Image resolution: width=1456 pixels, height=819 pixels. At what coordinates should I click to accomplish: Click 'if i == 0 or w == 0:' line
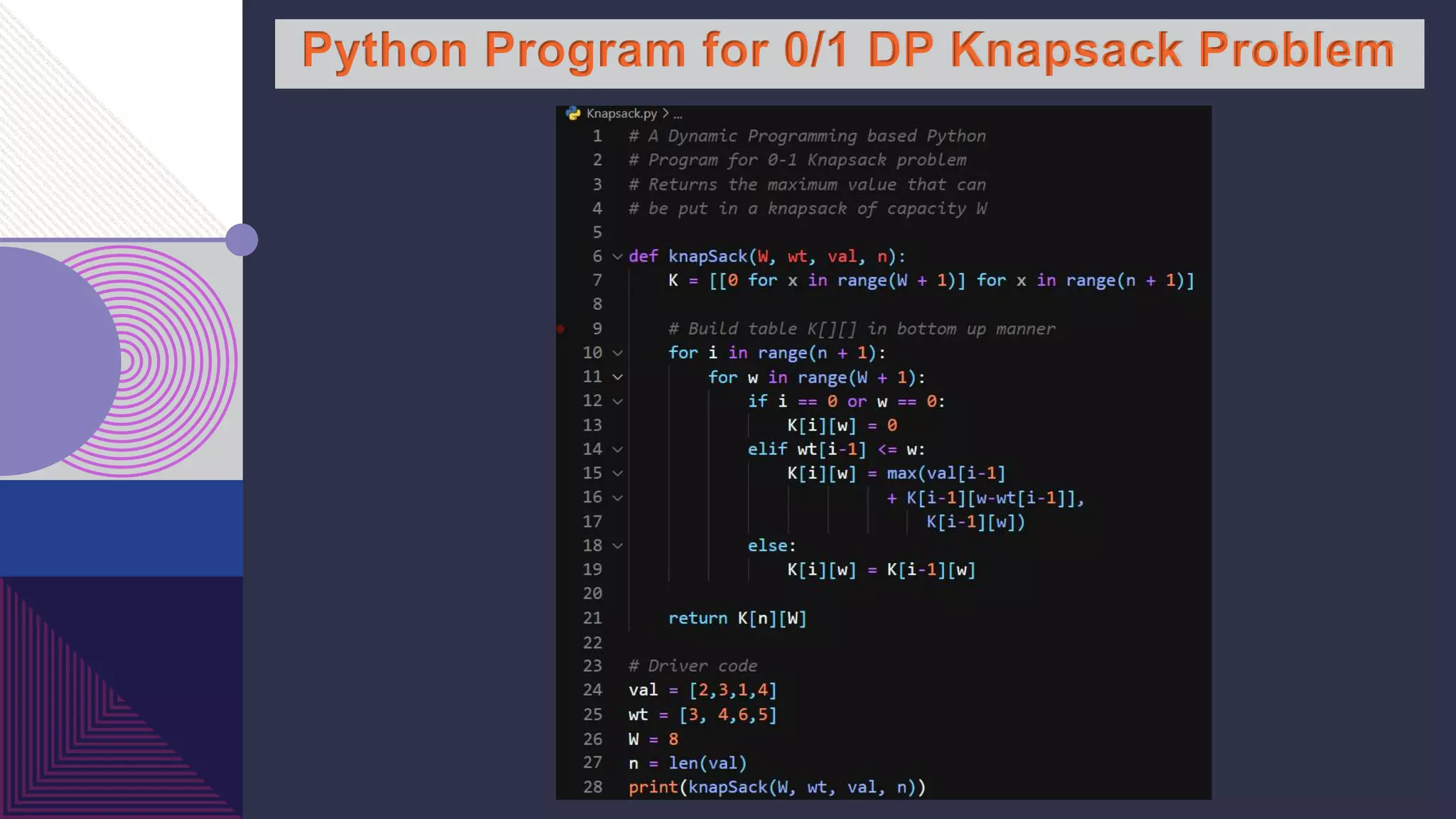tap(847, 401)
